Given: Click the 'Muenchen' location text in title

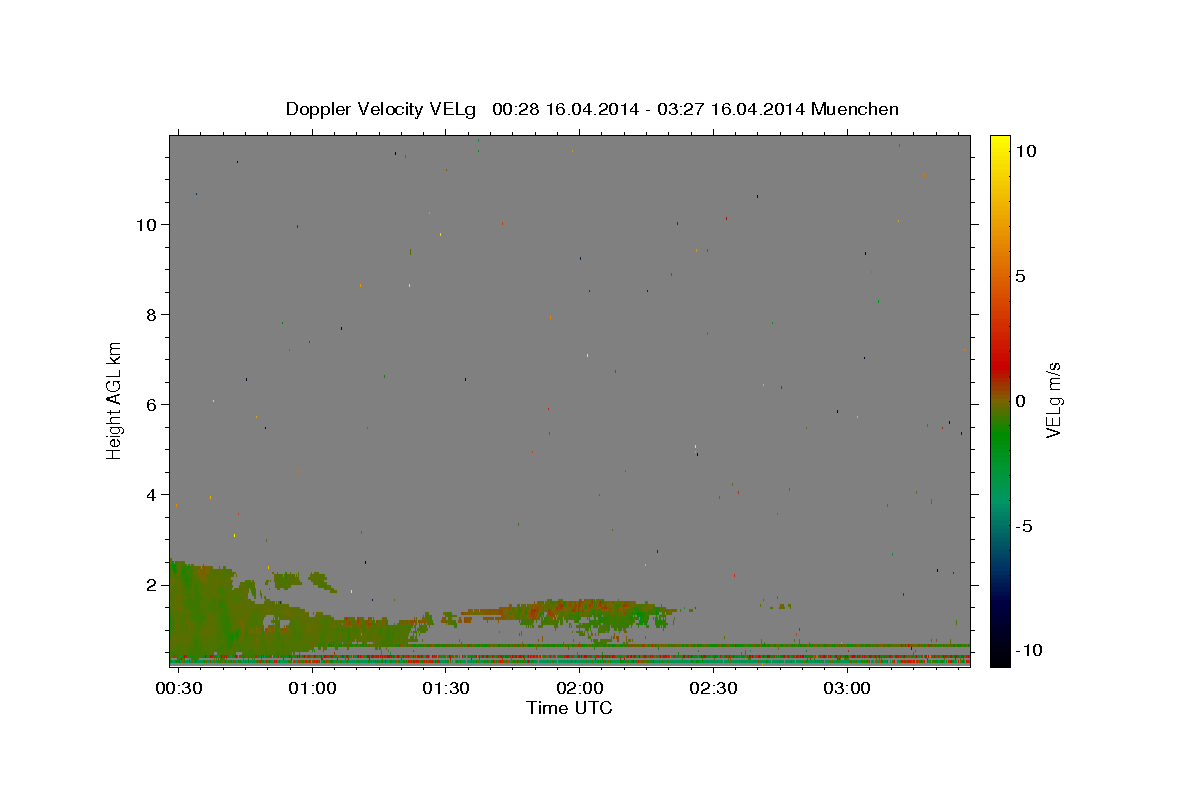Looking at the screenshot, I should click(x=855, y=109).
